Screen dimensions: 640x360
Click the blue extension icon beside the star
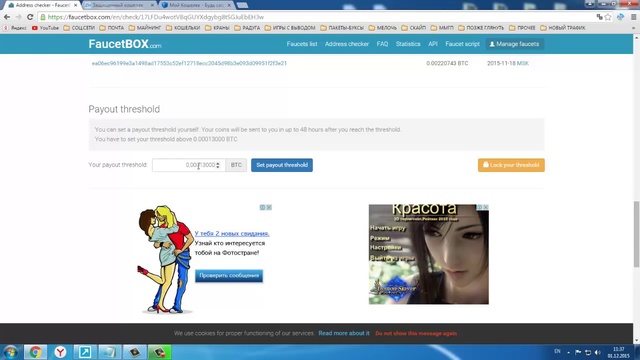click(x=620, y=17)
